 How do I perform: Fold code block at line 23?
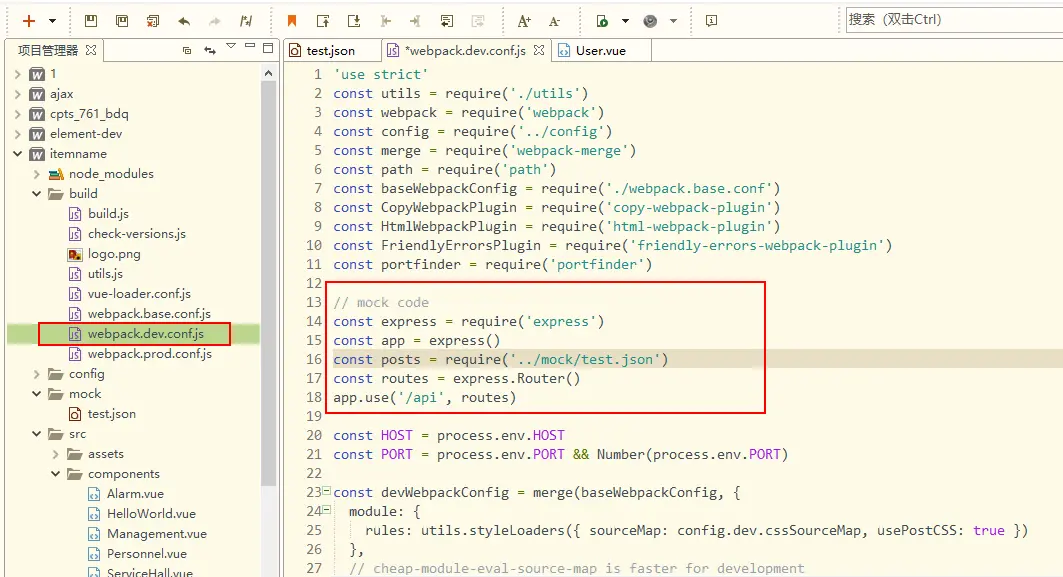click(x=327, y=491)
